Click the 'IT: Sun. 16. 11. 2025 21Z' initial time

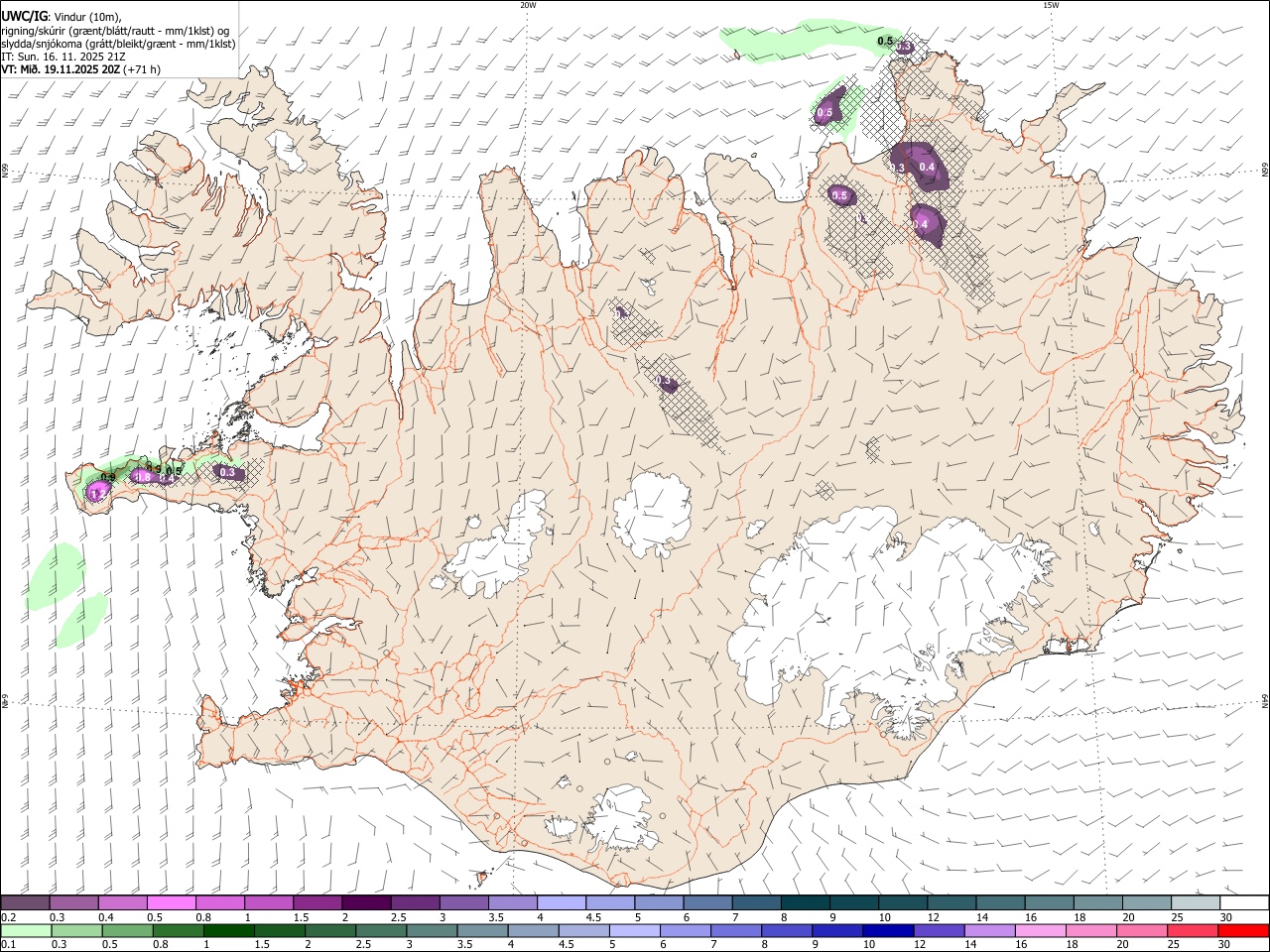(x=63, y=57)
